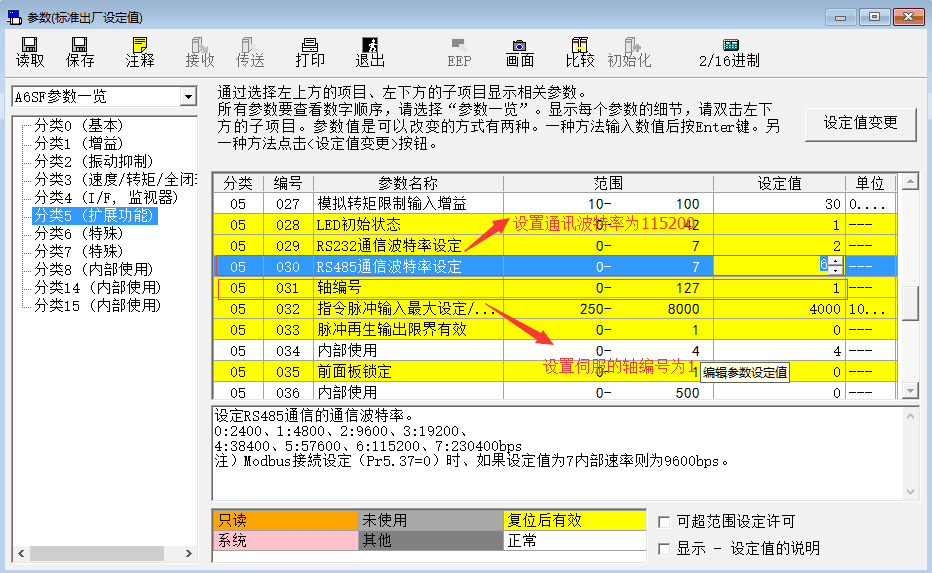Enable 显示 - 设定值的说明 checkbox
The width and height of the screenshot is (932, 573).
click(x=664, y=549)
